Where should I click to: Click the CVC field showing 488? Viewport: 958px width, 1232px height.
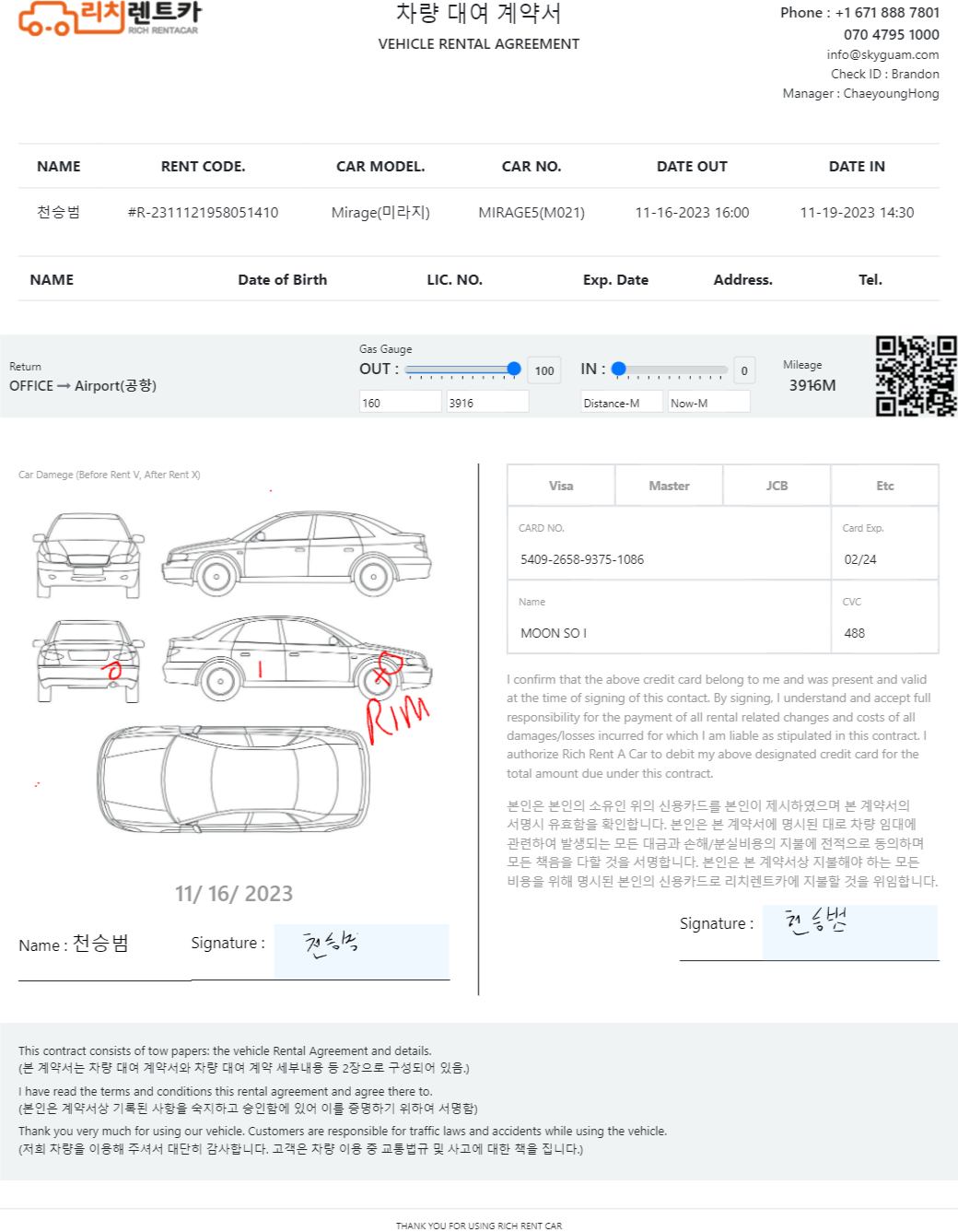point(885,617)
